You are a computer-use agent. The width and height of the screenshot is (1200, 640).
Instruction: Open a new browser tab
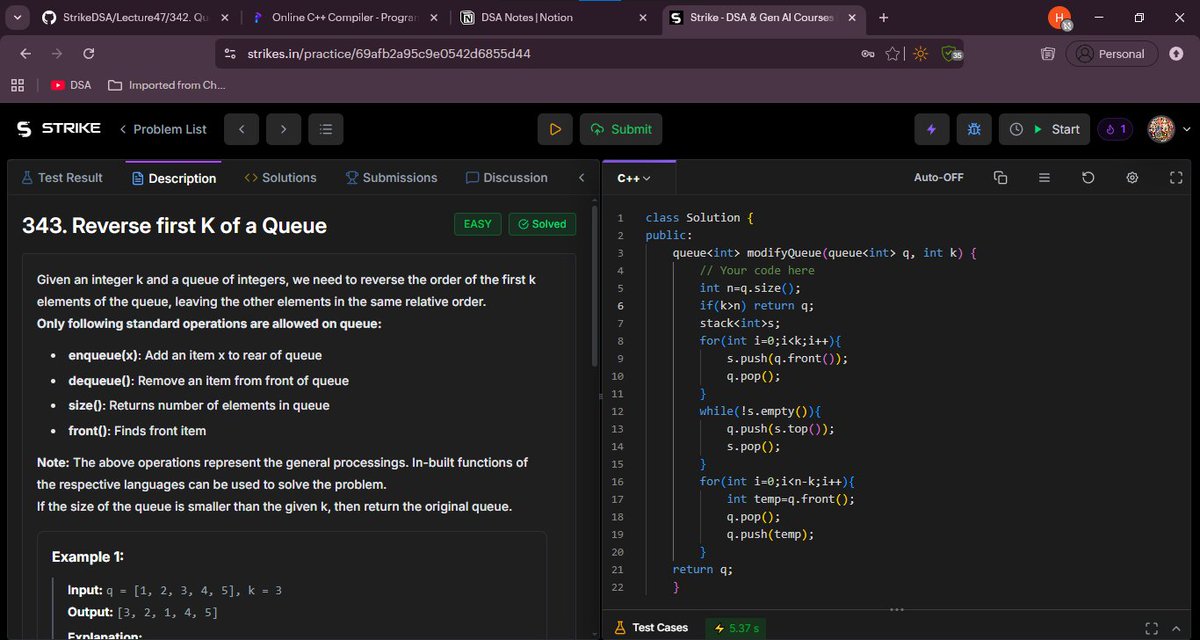click(883, 17)
